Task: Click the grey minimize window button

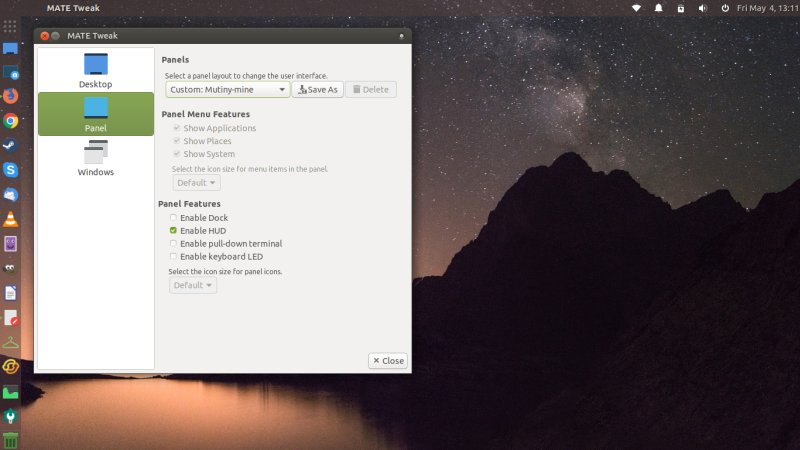Action: pos(56,36)
